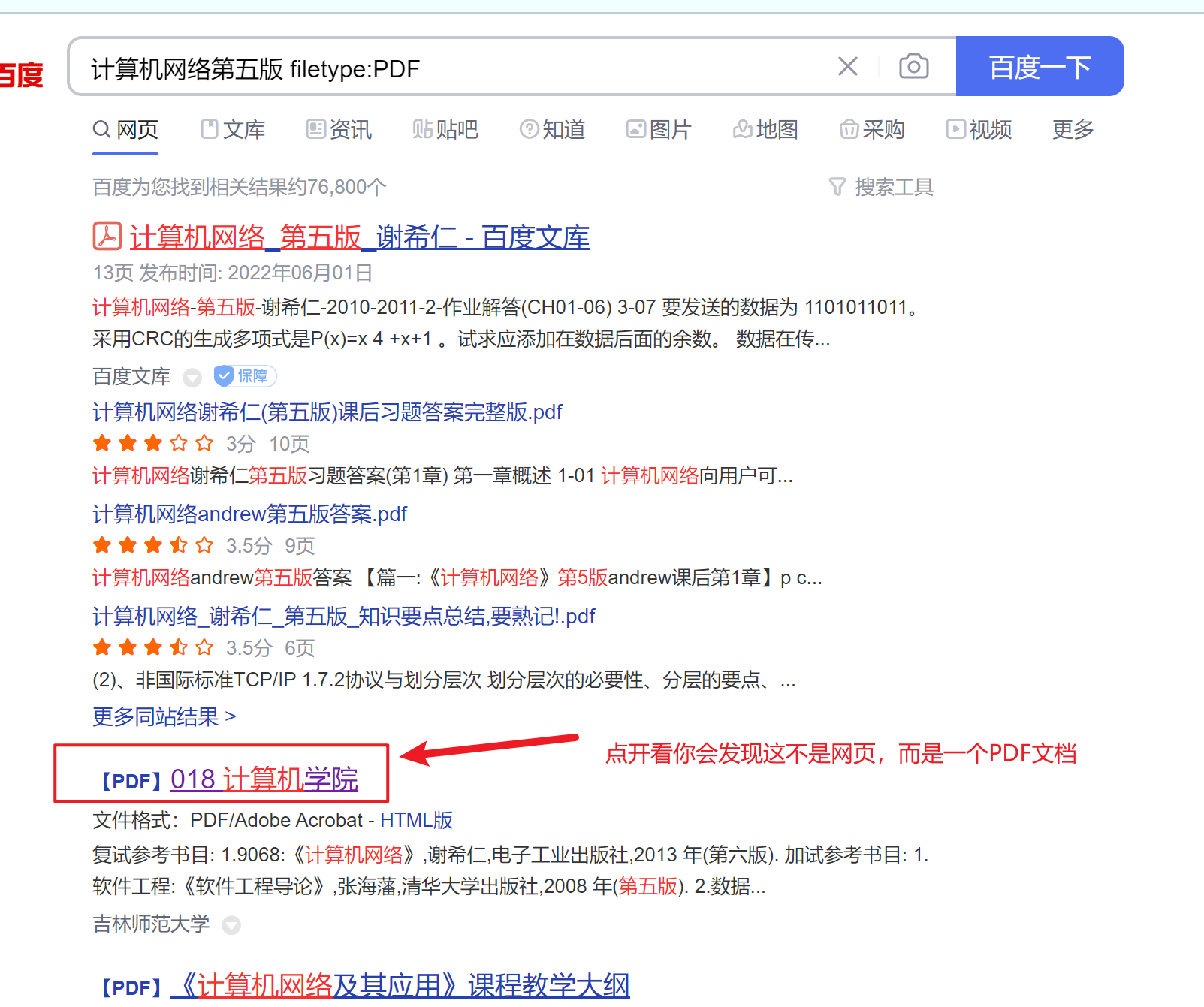Expand dropdown arrow next to 吉林师范大学
This screenshot has height=1007, width=1204.
tap(231, 925)
